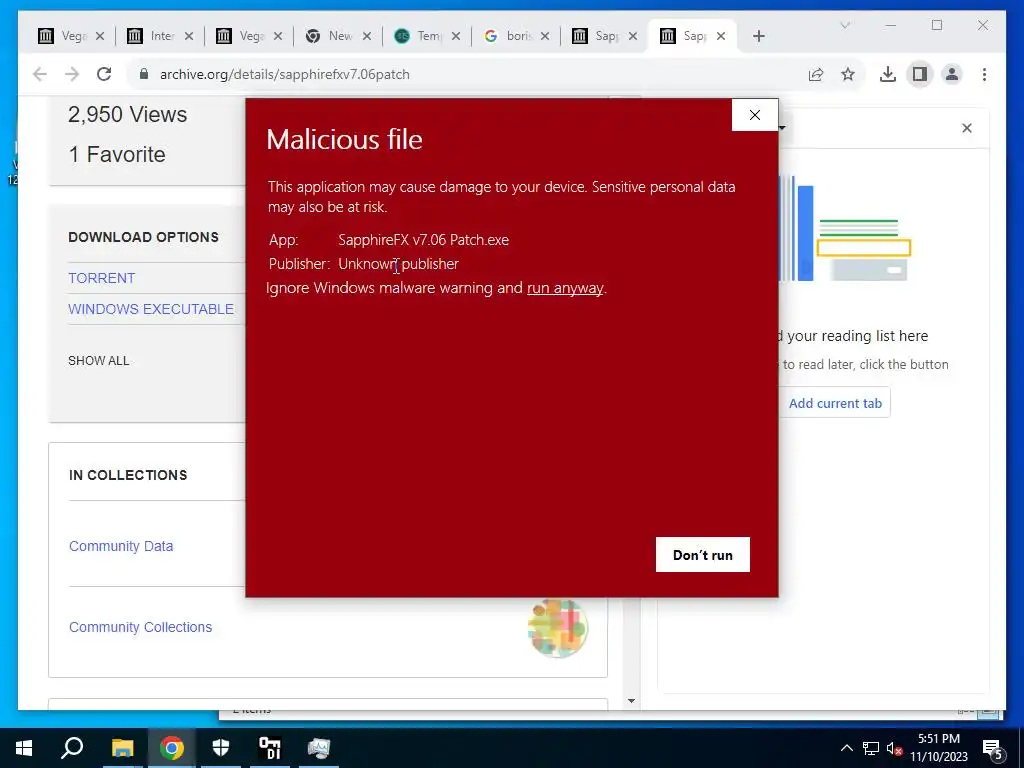The image size is (1024, 768).
Task: Click SHOW ALL download options
Action: coord(99,360)
